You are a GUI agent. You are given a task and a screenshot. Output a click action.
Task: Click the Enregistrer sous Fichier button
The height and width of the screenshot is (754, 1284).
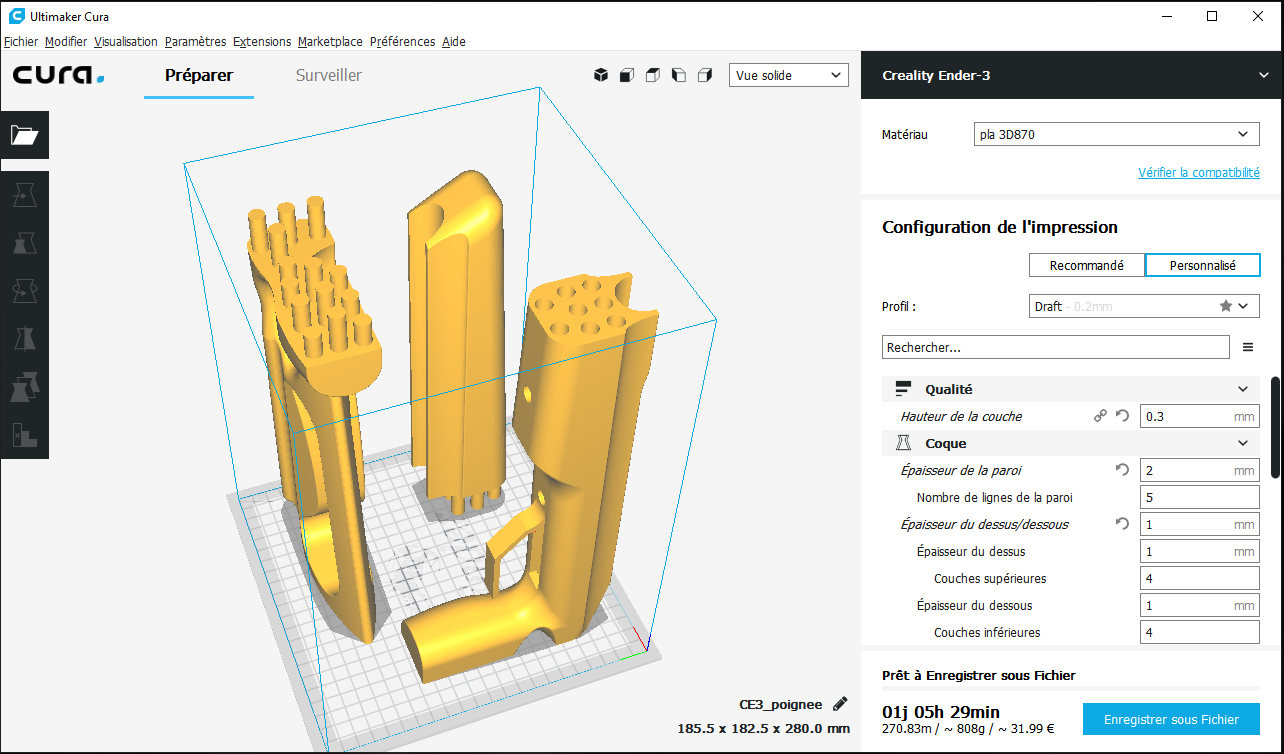pyautogui.click(x=1170, y=719)
